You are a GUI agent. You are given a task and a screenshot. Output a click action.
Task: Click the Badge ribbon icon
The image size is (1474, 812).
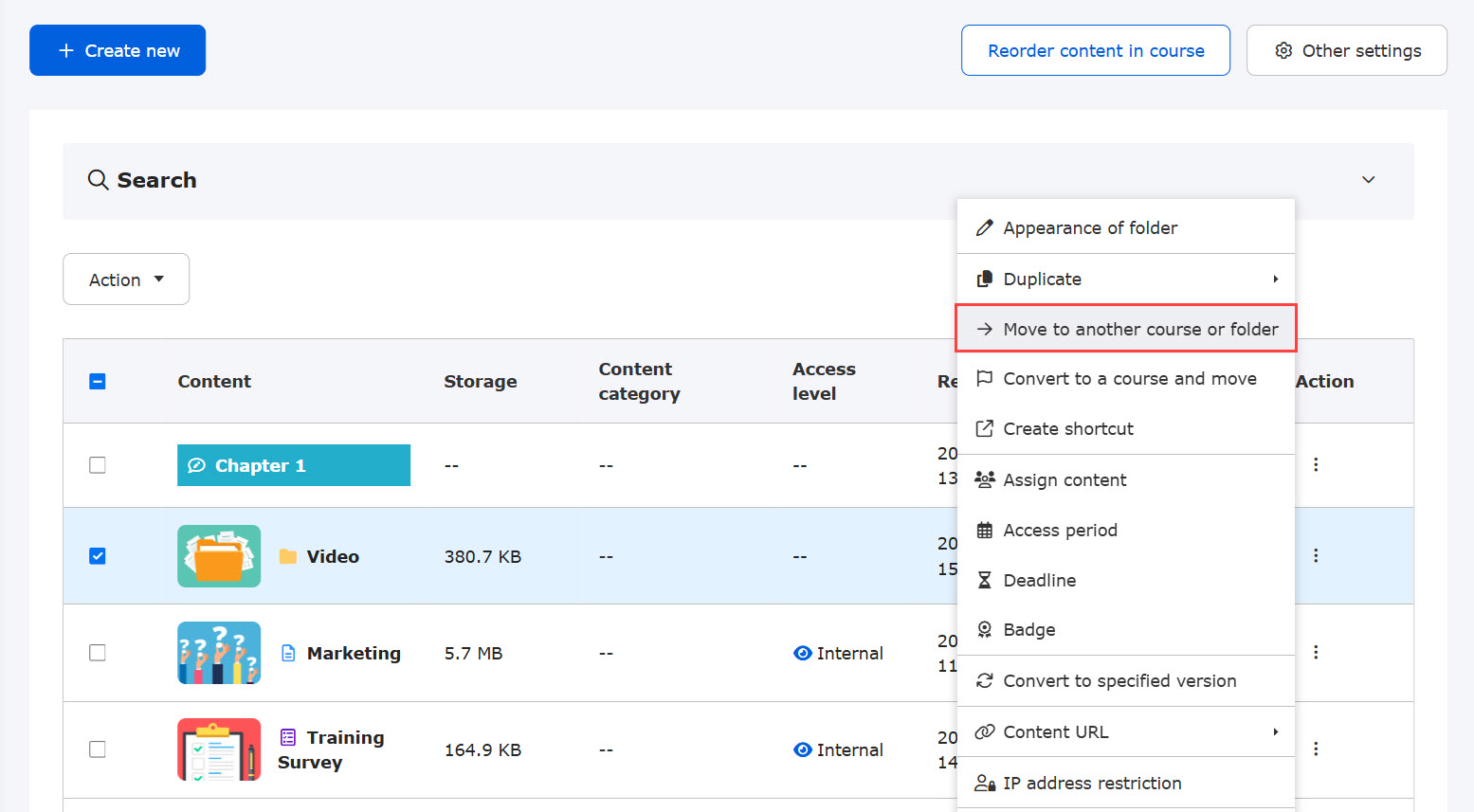coord(985,630)
